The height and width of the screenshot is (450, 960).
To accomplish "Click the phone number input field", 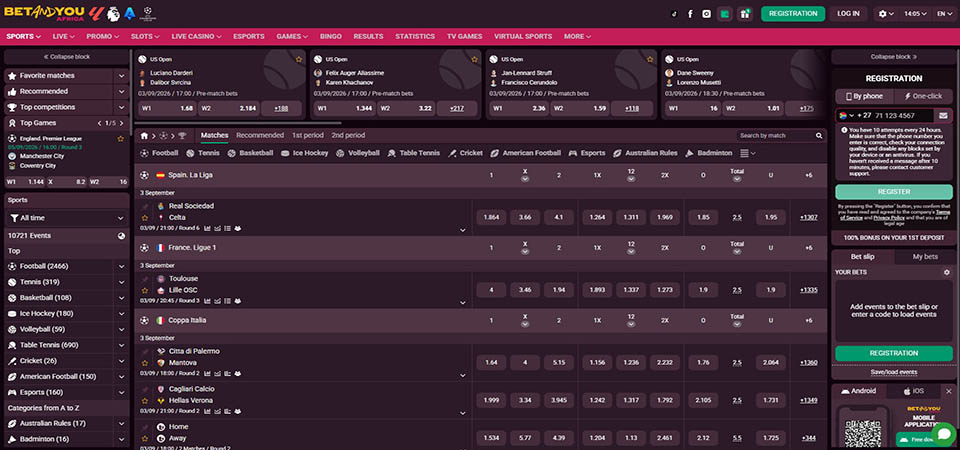I will pos(903,115).
